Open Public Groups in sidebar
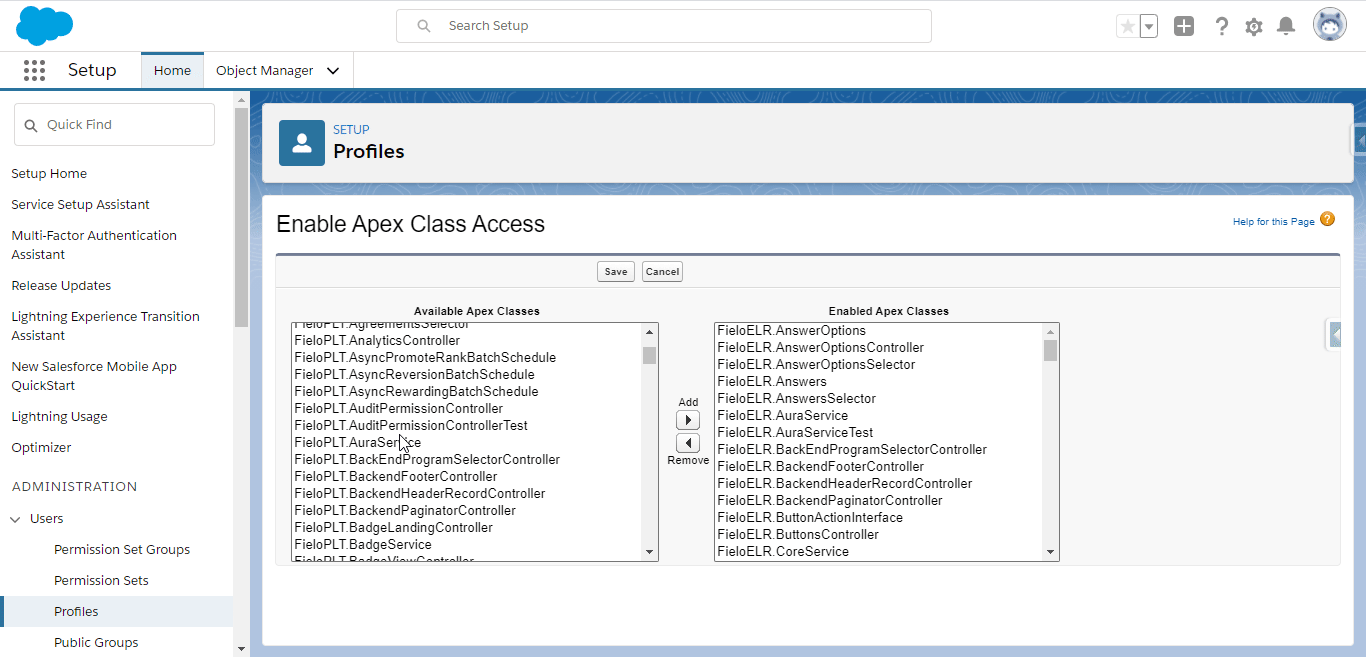The width and height of the screenshot is (1366, 657). click(x=96, y=643)
